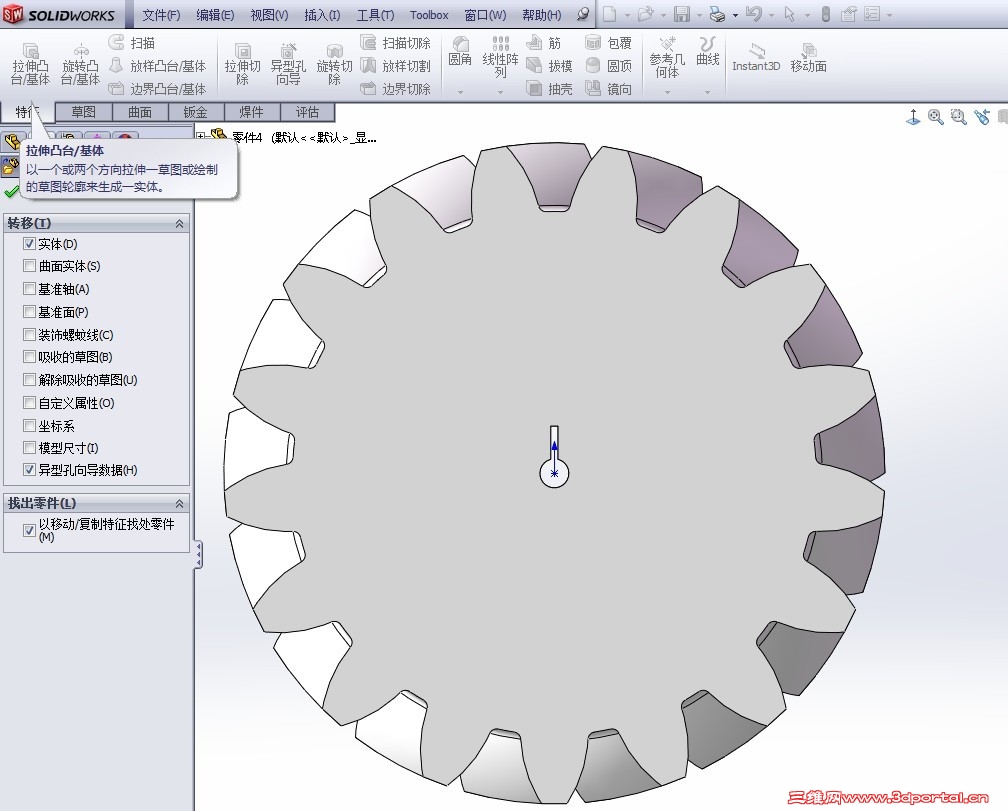The image size is (1008, 811).
Task: Open the 文件(F) menu
Action: coord(161,15)
